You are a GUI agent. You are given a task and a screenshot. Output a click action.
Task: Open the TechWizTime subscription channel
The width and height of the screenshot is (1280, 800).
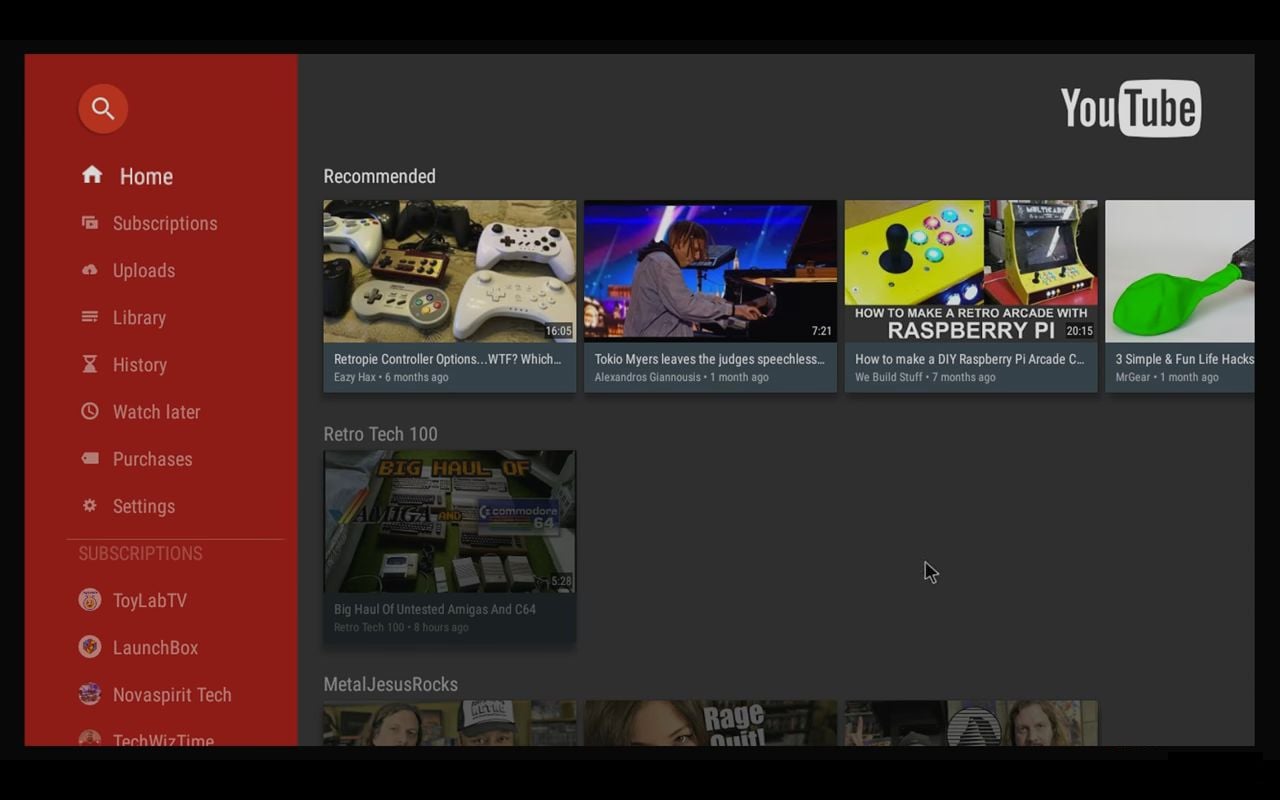(162, 739)
